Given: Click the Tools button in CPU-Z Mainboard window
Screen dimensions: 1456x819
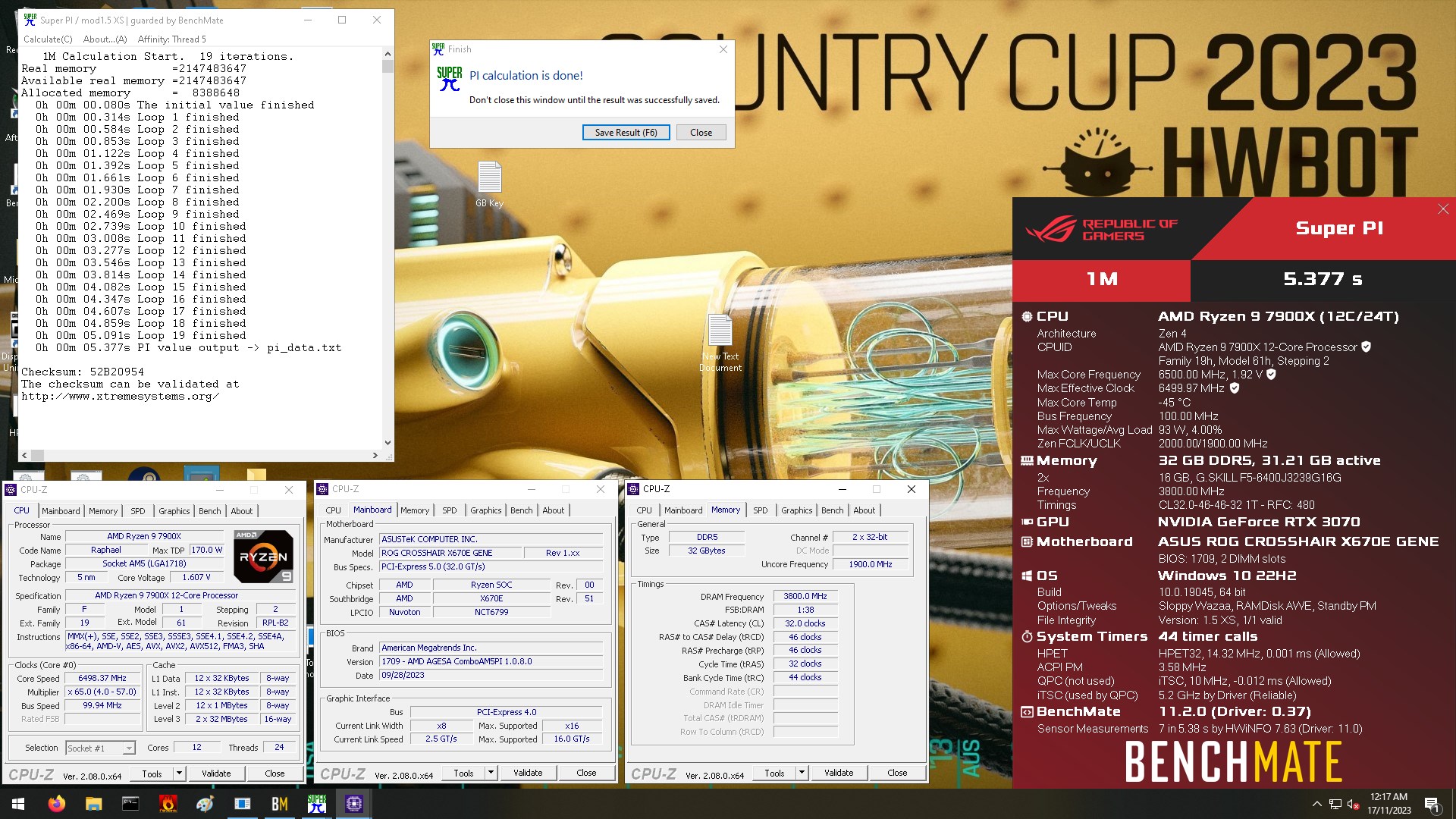Looking at the screenshot, I should pyautogui.click(x=463, y=773).
